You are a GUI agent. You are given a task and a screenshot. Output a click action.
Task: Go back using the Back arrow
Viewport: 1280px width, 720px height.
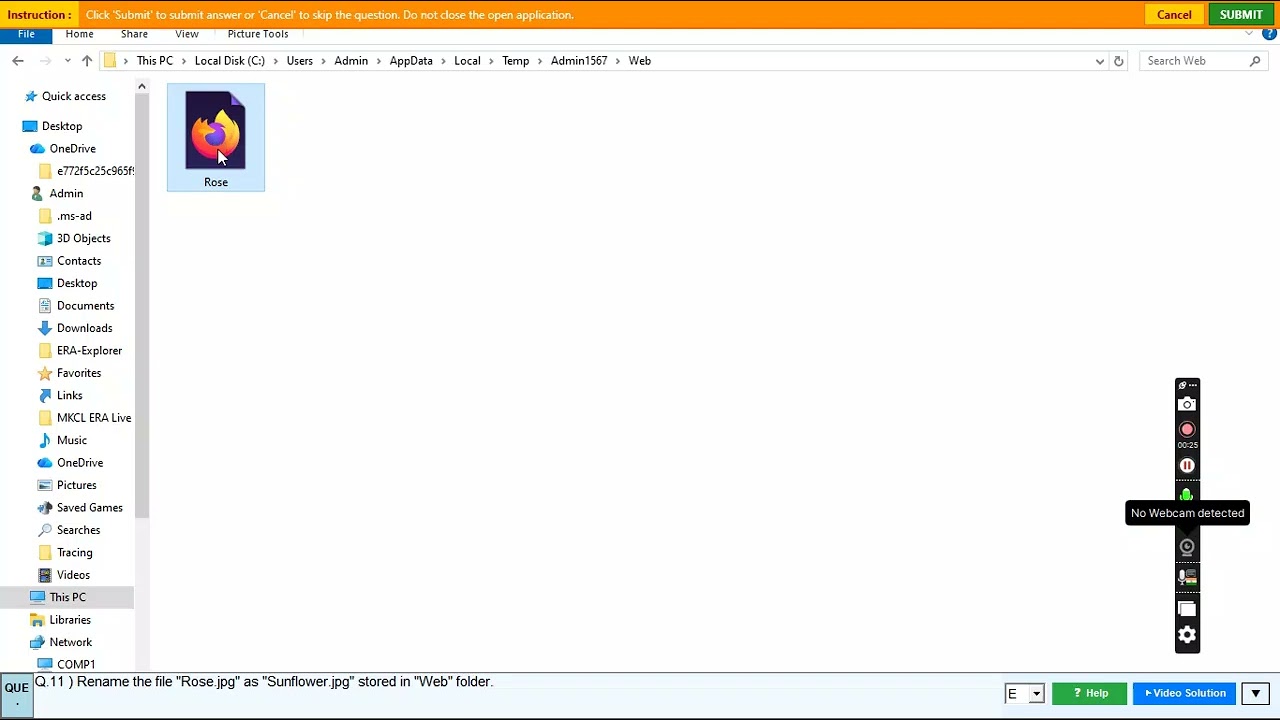coord(17,61)
